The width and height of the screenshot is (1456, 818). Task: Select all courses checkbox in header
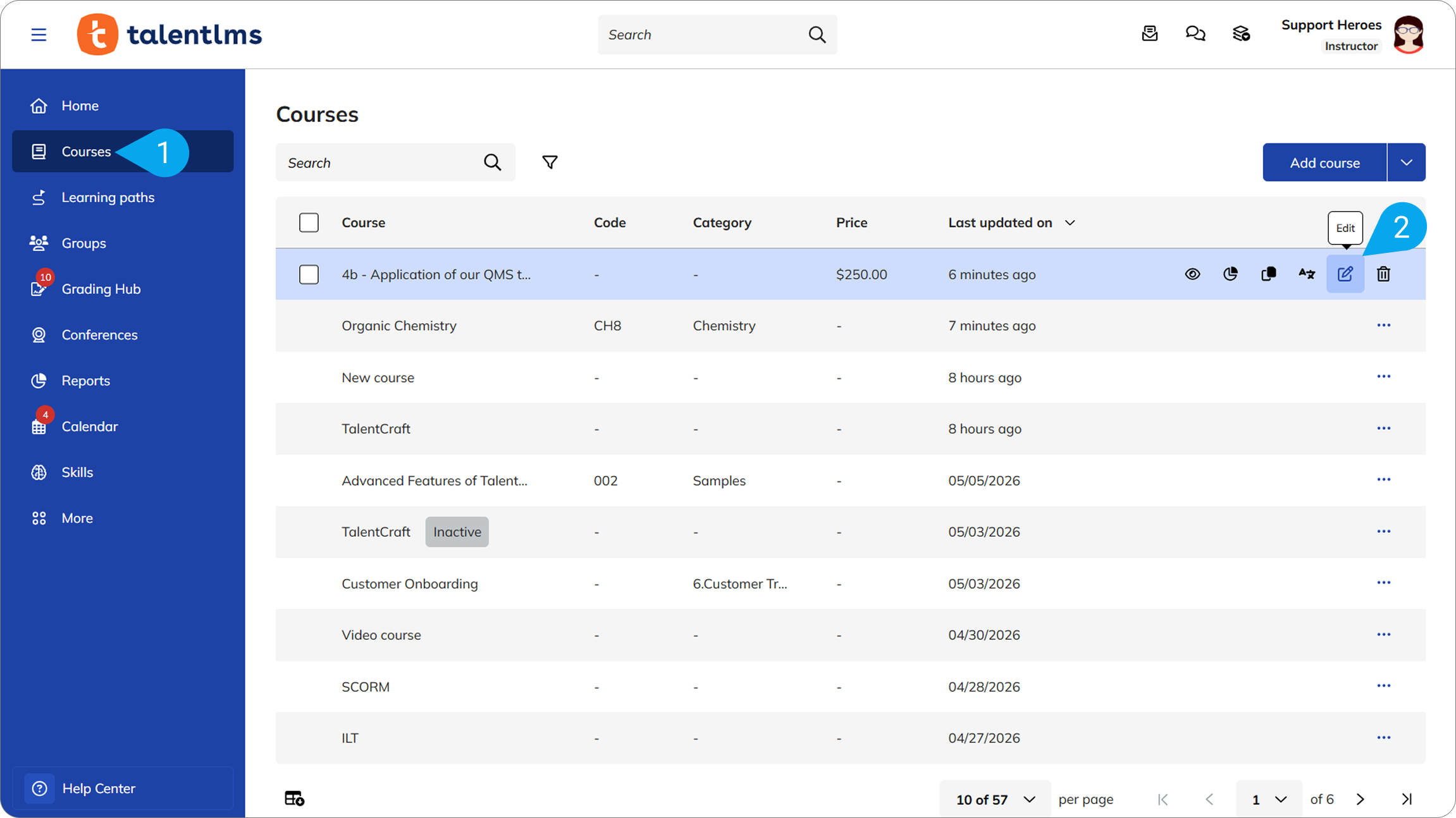point(309,223)
